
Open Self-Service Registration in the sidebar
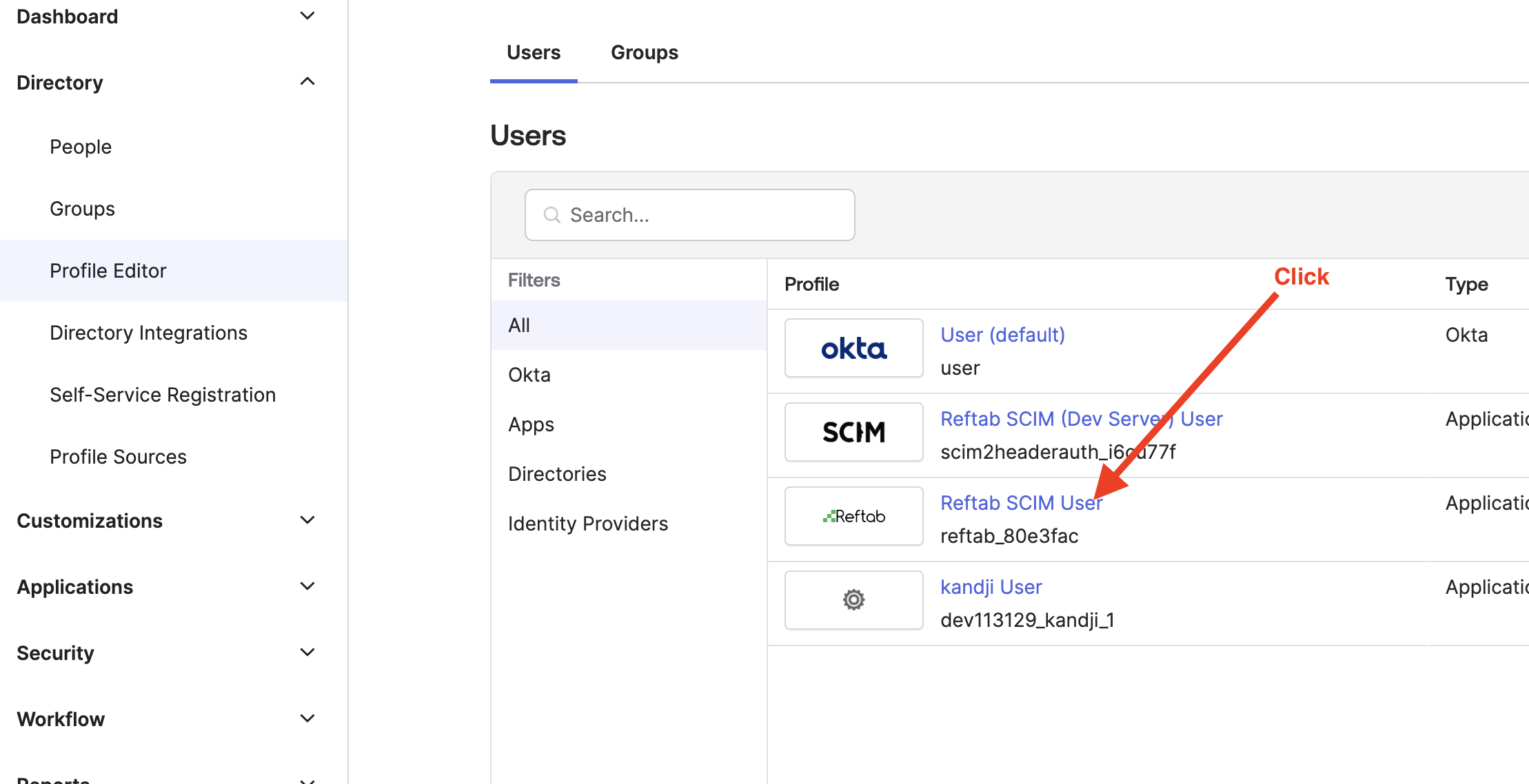(163, 395)
